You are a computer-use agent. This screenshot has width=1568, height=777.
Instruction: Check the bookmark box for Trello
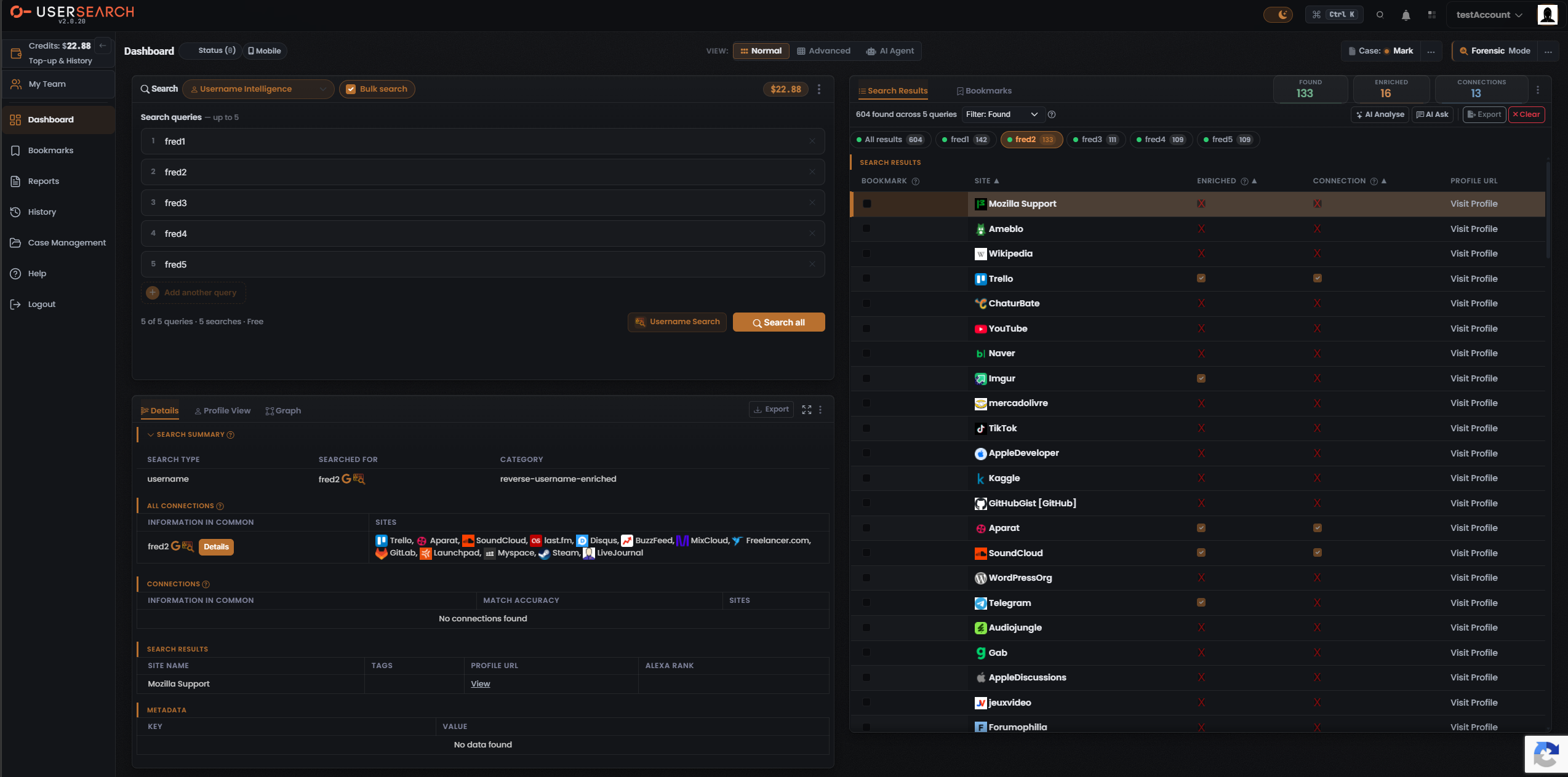coord(867,279)
